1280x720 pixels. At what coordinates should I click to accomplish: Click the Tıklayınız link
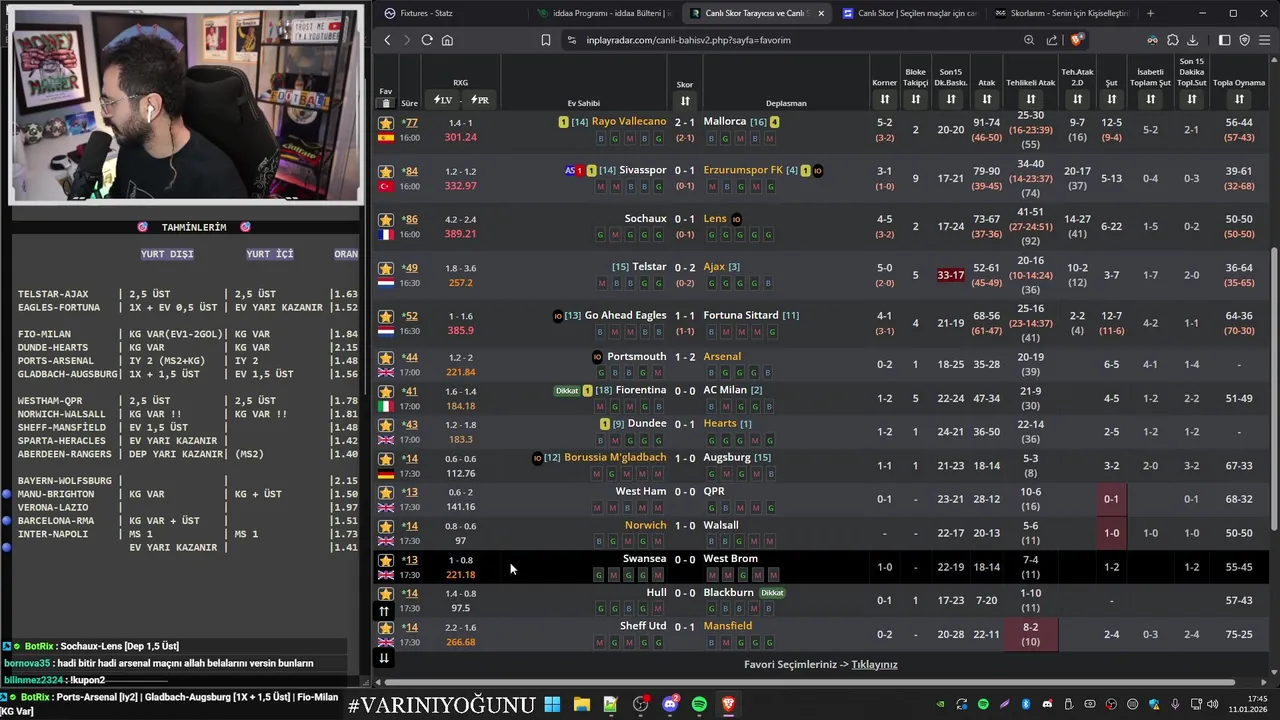tap(874, 664)
